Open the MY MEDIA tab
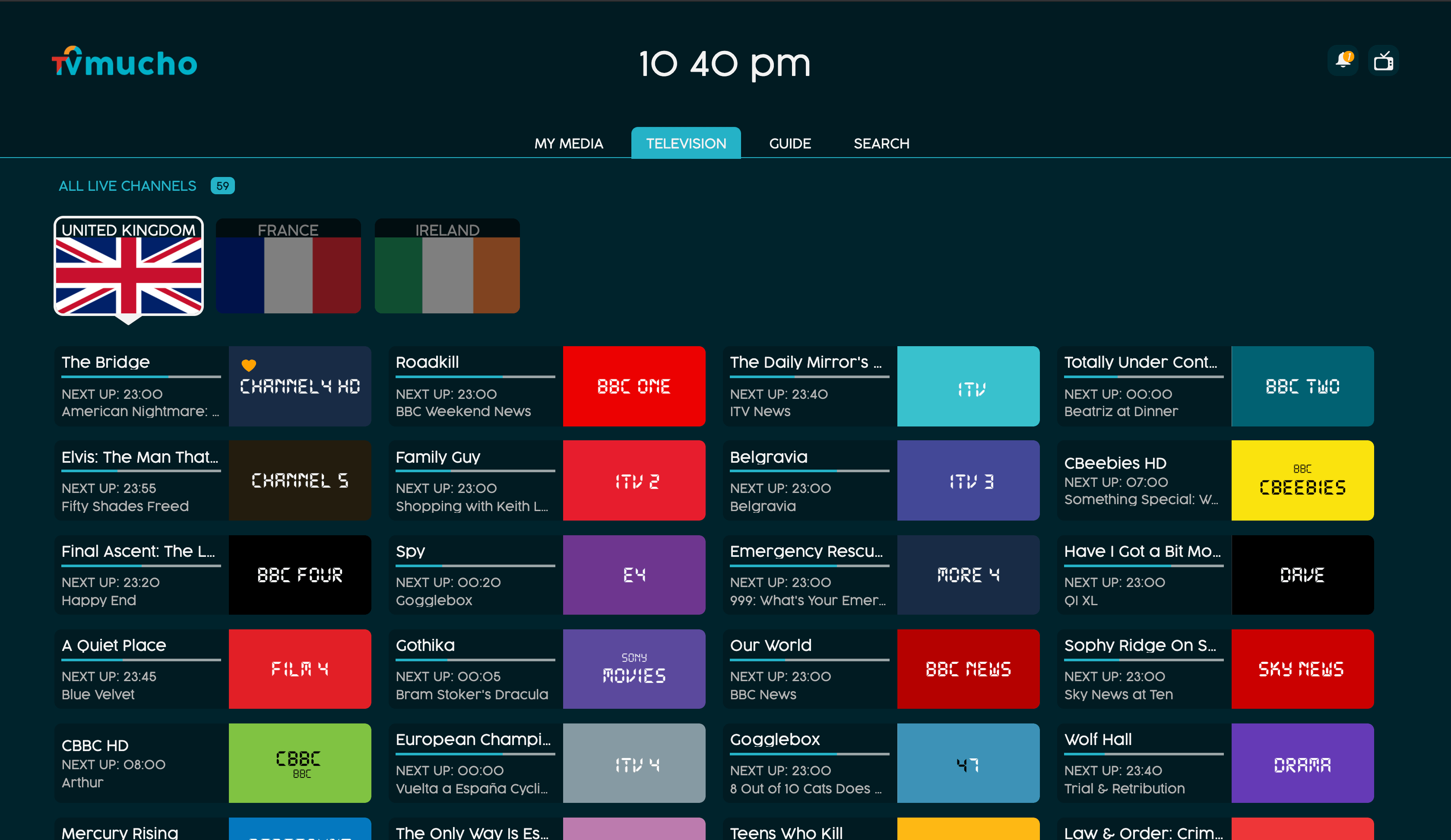 pos(568,143)
